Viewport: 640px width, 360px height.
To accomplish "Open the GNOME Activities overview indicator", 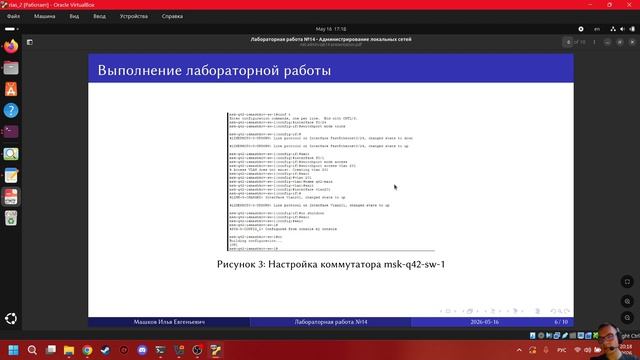I will click(x=11, y=29).
